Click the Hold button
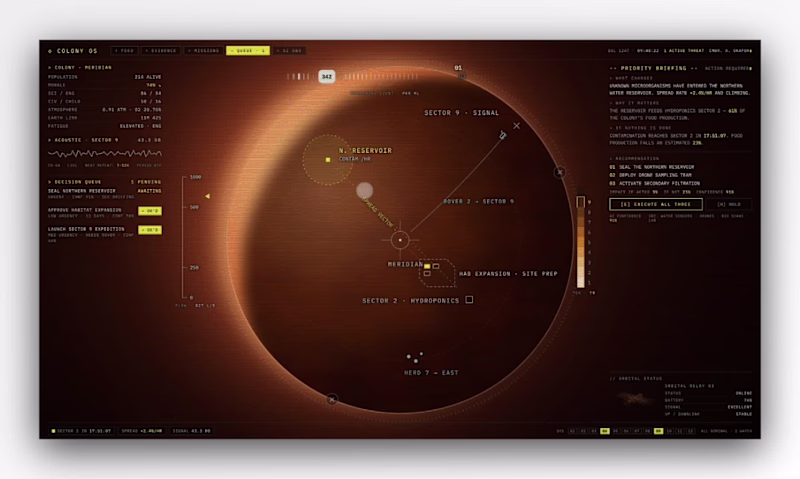 [729, 204]
